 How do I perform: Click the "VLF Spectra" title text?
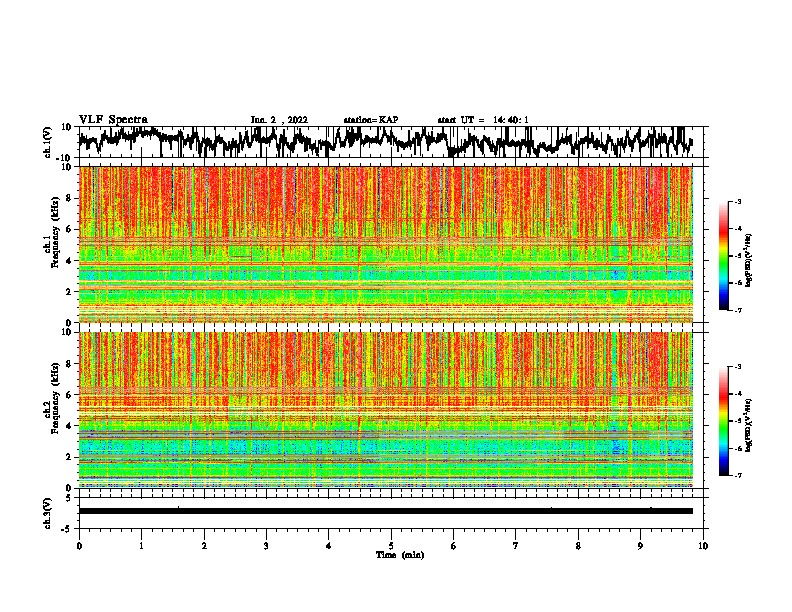pyautogui.click(x=113, y=119)
